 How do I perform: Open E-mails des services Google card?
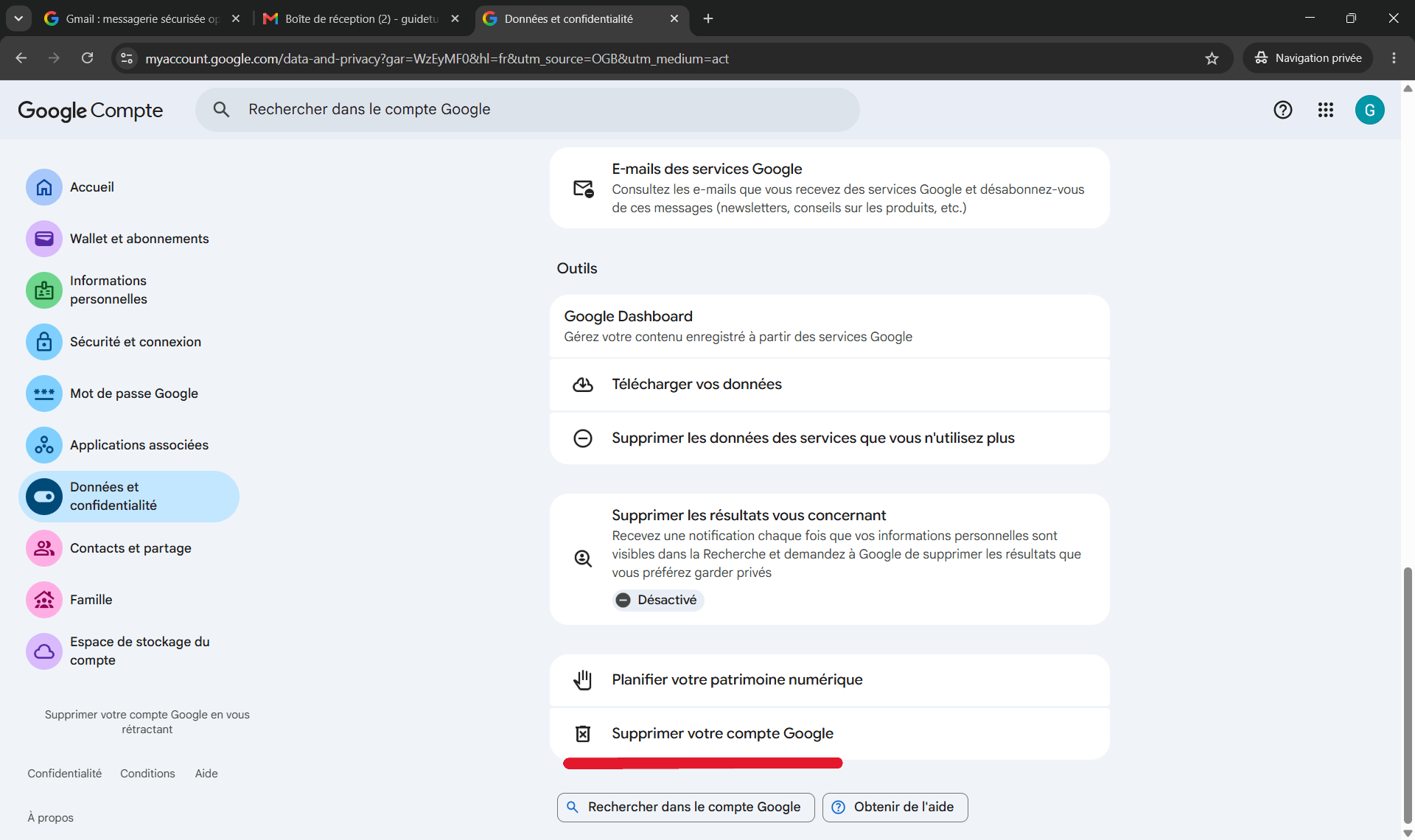(830, 188)
